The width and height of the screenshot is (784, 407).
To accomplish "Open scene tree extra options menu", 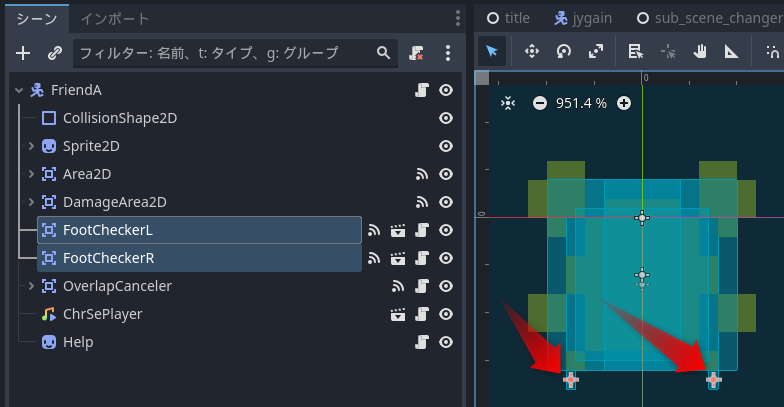I will 448,53.
